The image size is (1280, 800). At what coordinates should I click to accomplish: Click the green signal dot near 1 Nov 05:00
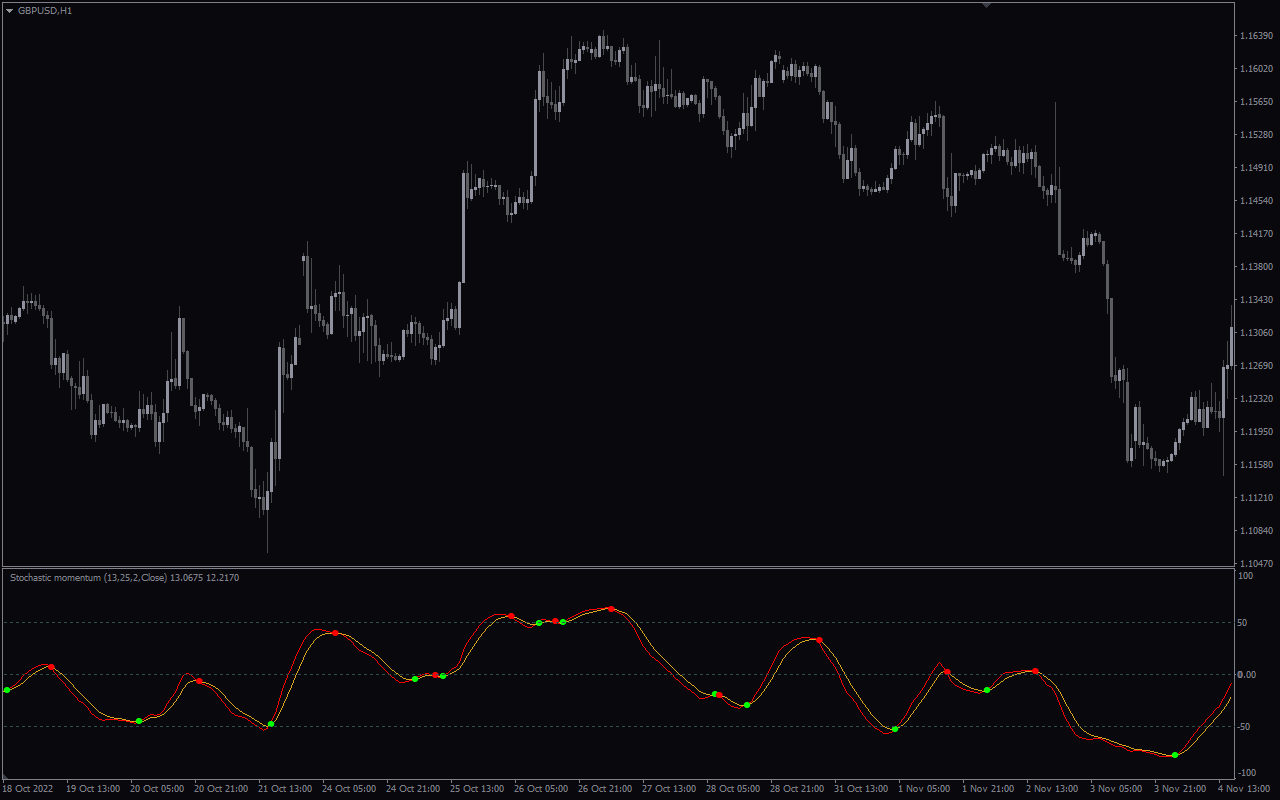pos(895,729)
